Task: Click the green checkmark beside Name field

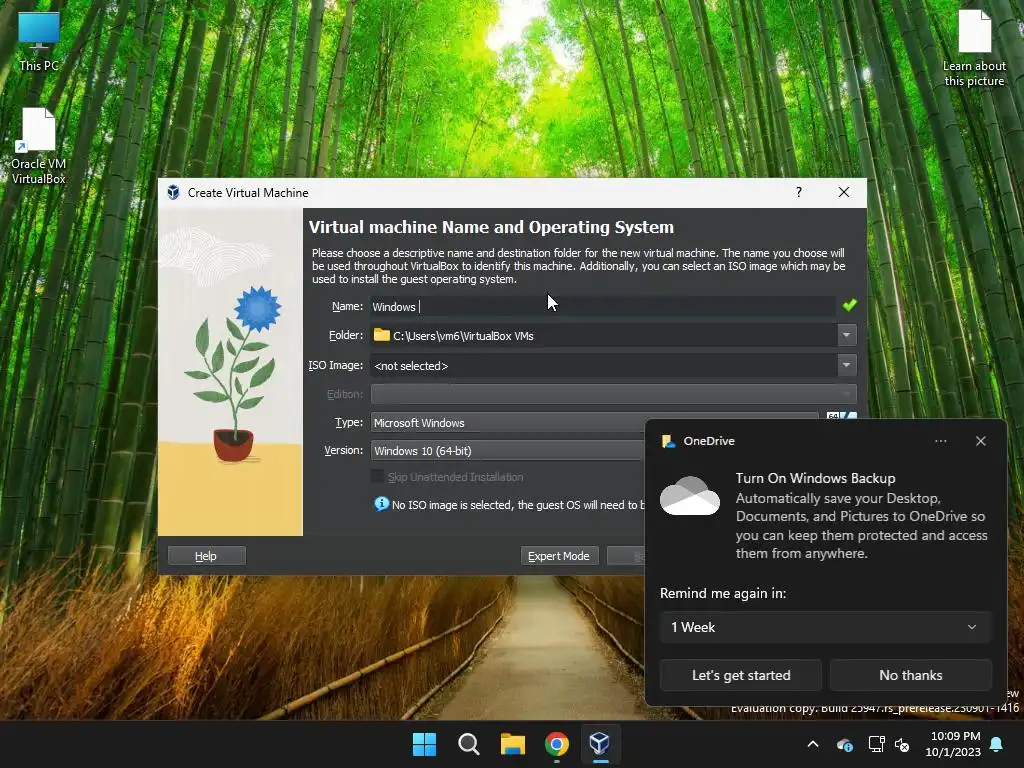Action: point(849,305)
